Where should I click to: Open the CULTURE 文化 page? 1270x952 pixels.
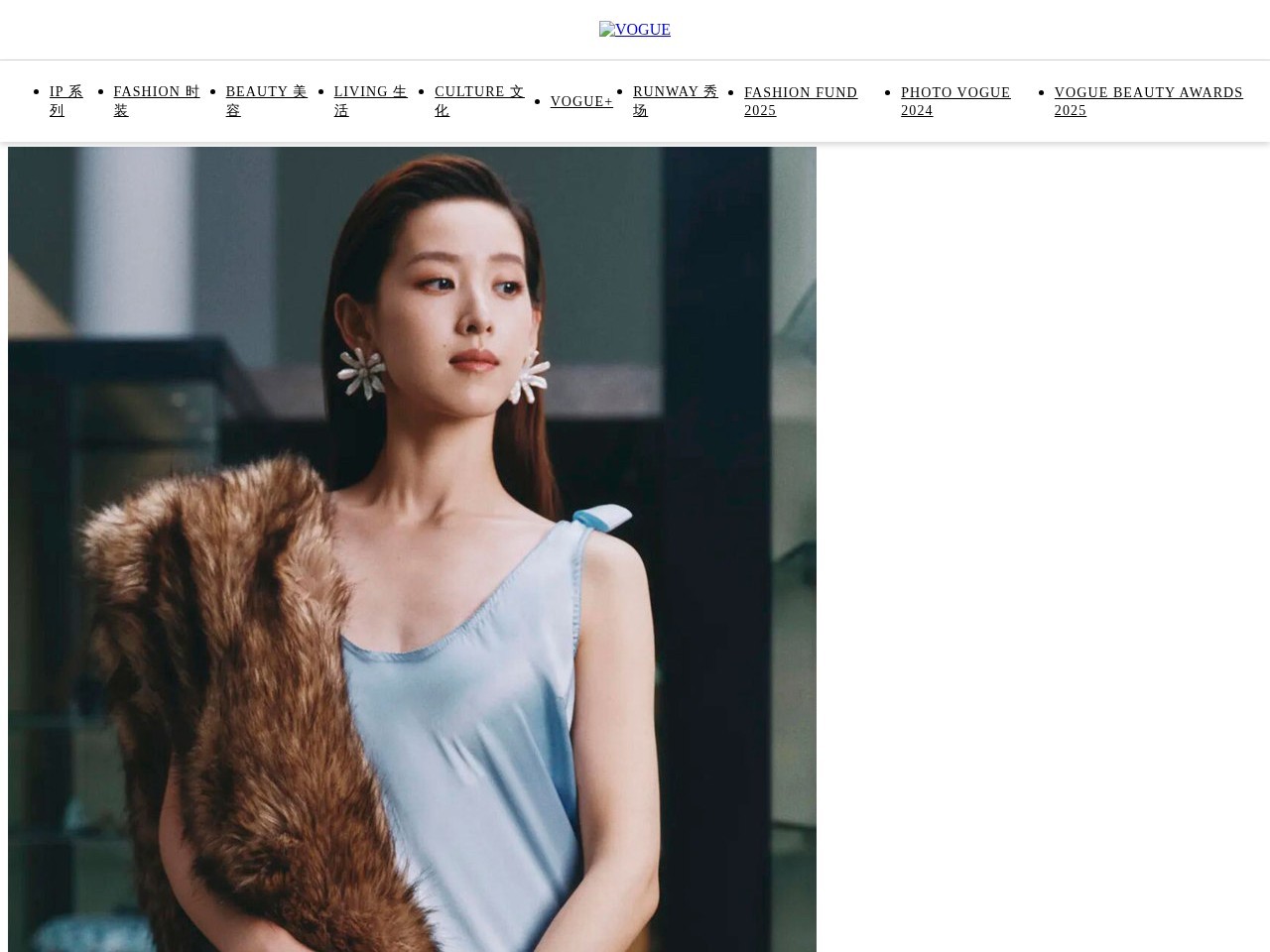point(479,100)
